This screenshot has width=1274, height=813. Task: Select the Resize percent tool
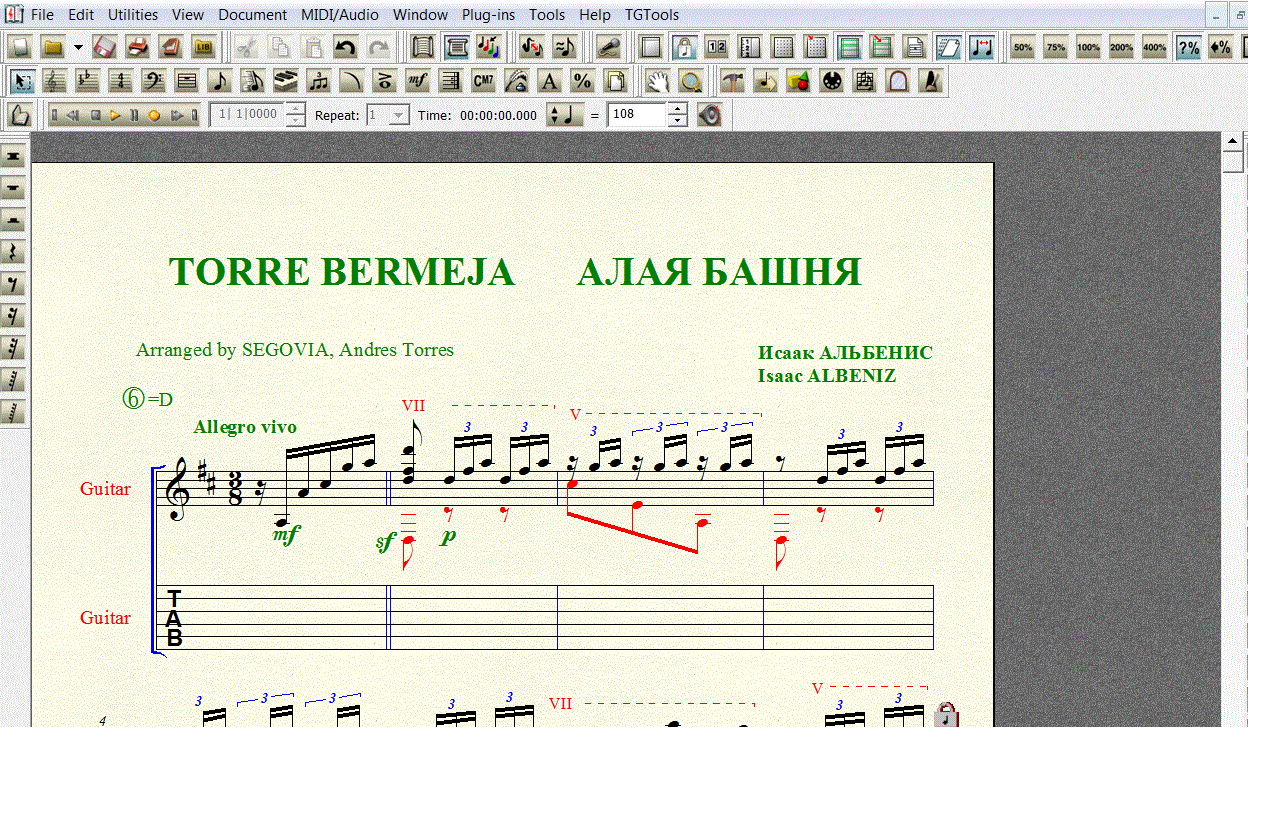tap(582, 81)
